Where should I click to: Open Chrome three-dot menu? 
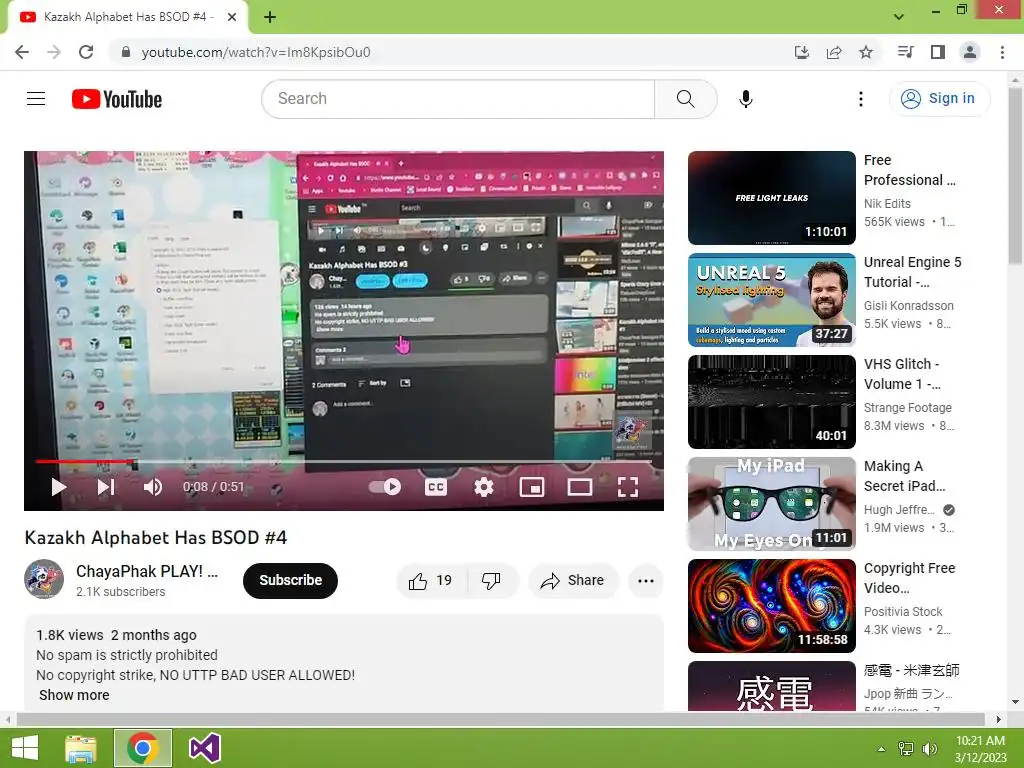click(x=1002, y=52)
